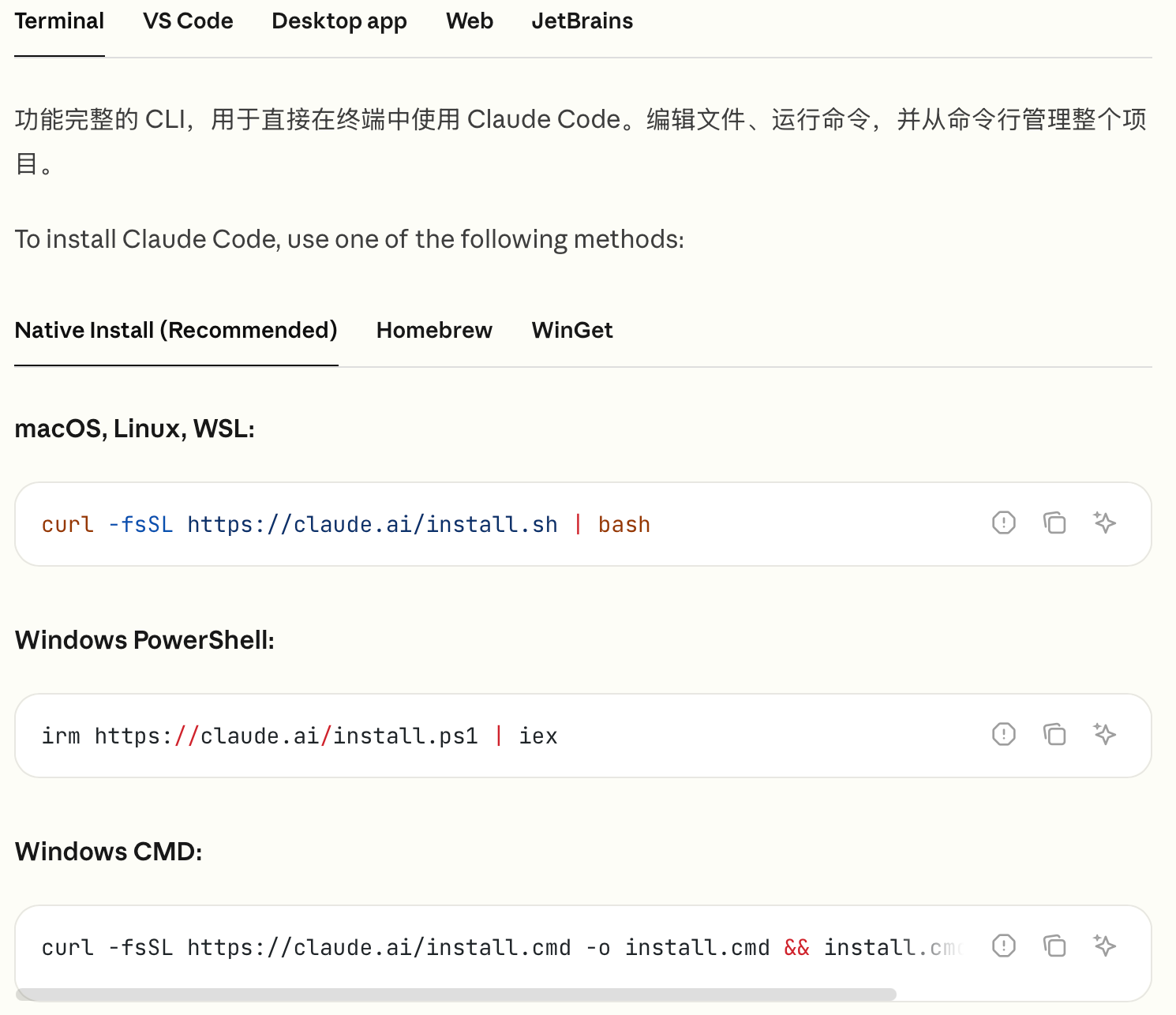This screenshot has height=1015, width=1176.
Task: Ask AI about the bash install command
Action: coord(1105,522)
